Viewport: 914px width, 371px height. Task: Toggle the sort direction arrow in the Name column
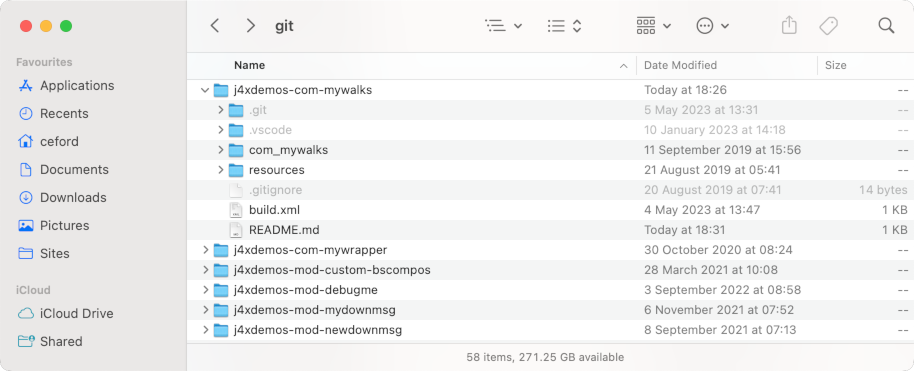tap(624, 66)
